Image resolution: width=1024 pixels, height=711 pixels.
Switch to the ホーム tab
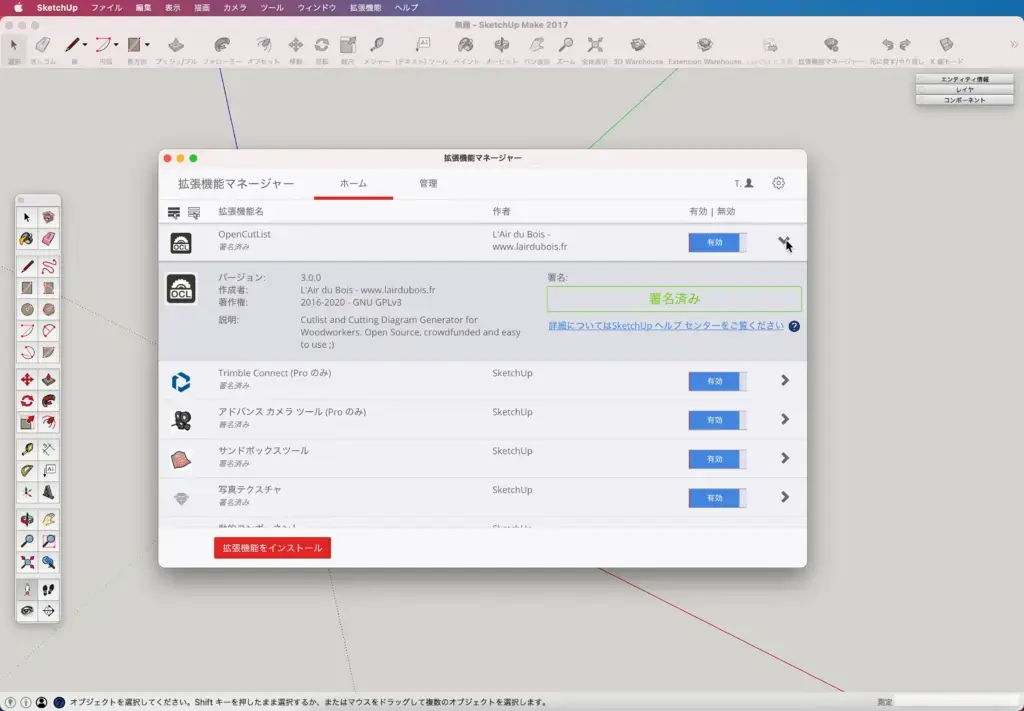pos(353,183)
